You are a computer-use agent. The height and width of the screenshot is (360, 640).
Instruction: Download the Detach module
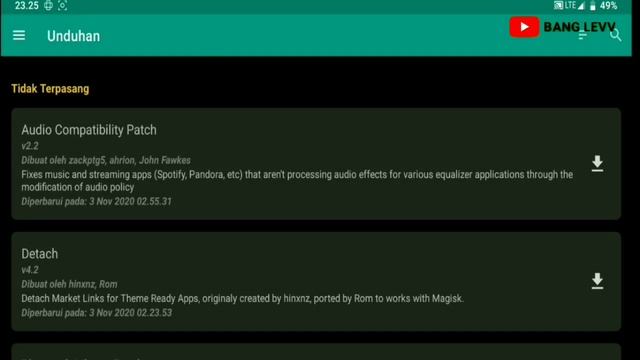[597, 281]
